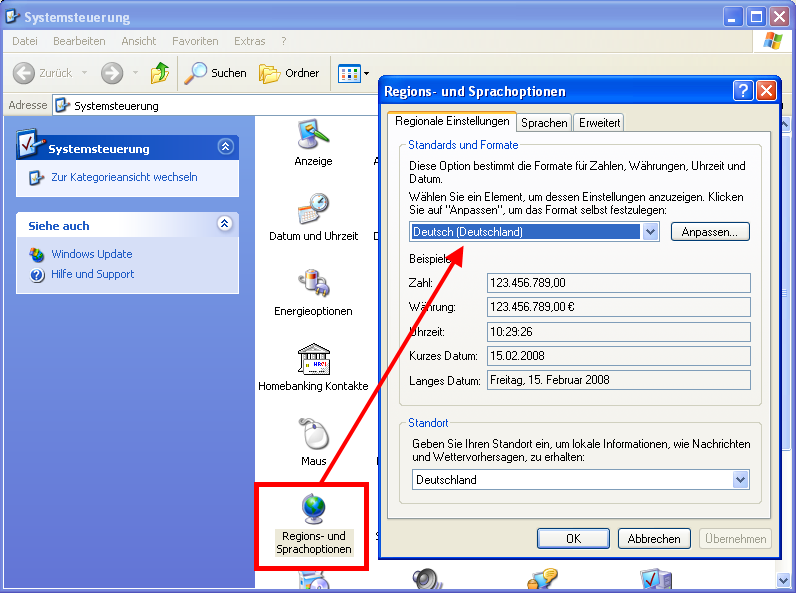Open the Standort Deutschland dropdown
796x593 pixels.
tap(740, 480)
